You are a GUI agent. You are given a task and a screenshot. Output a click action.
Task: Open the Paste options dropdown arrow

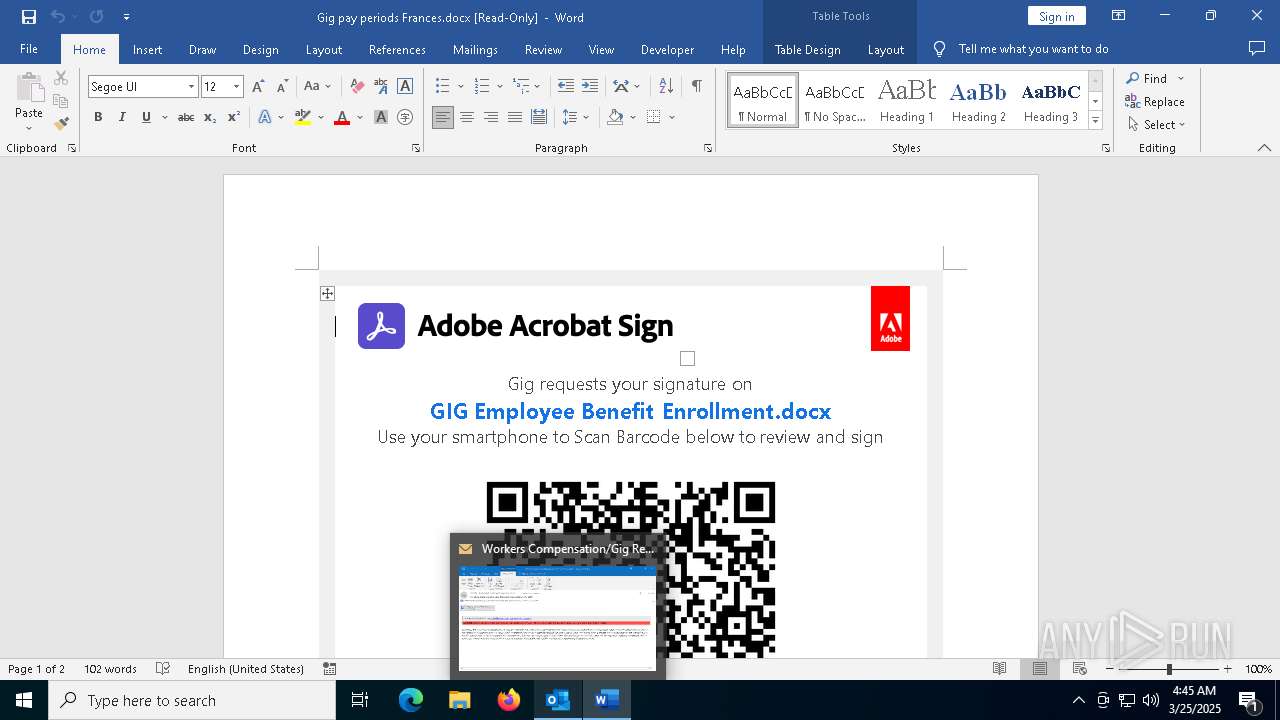click(29, 128)
